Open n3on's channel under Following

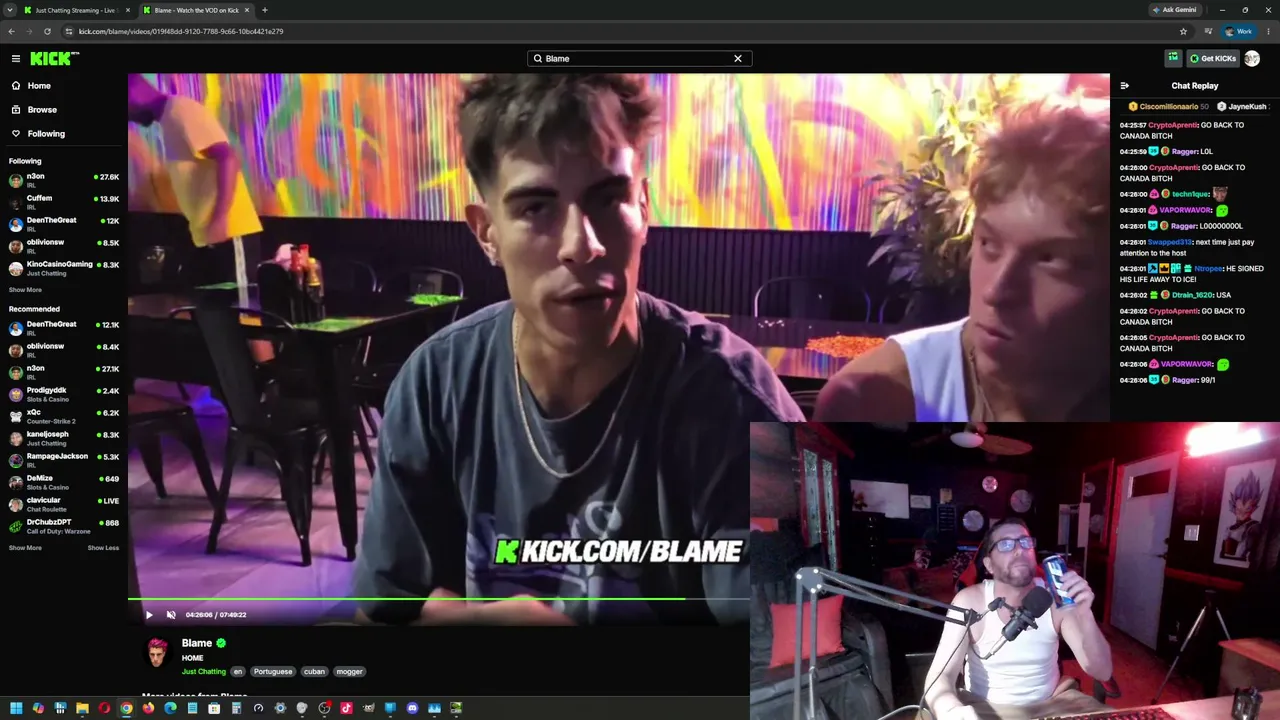pos(64,180)
